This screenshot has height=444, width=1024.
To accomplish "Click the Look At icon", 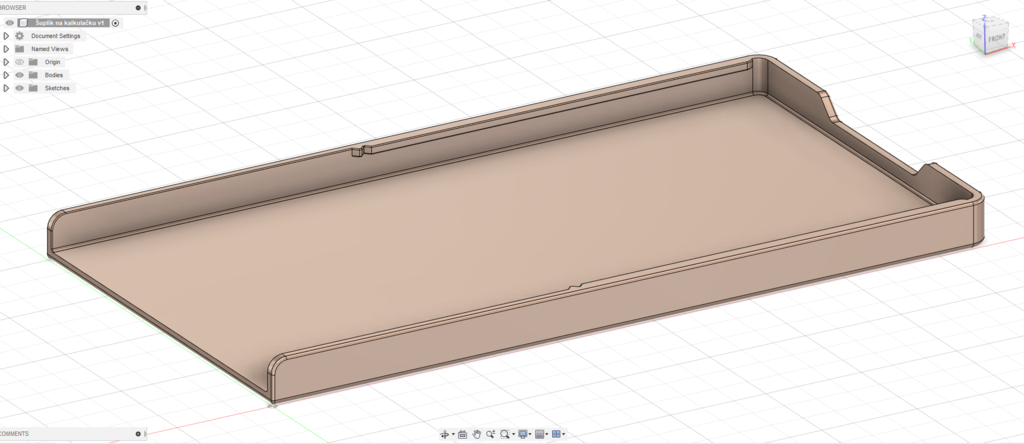I will click(462, 434).
